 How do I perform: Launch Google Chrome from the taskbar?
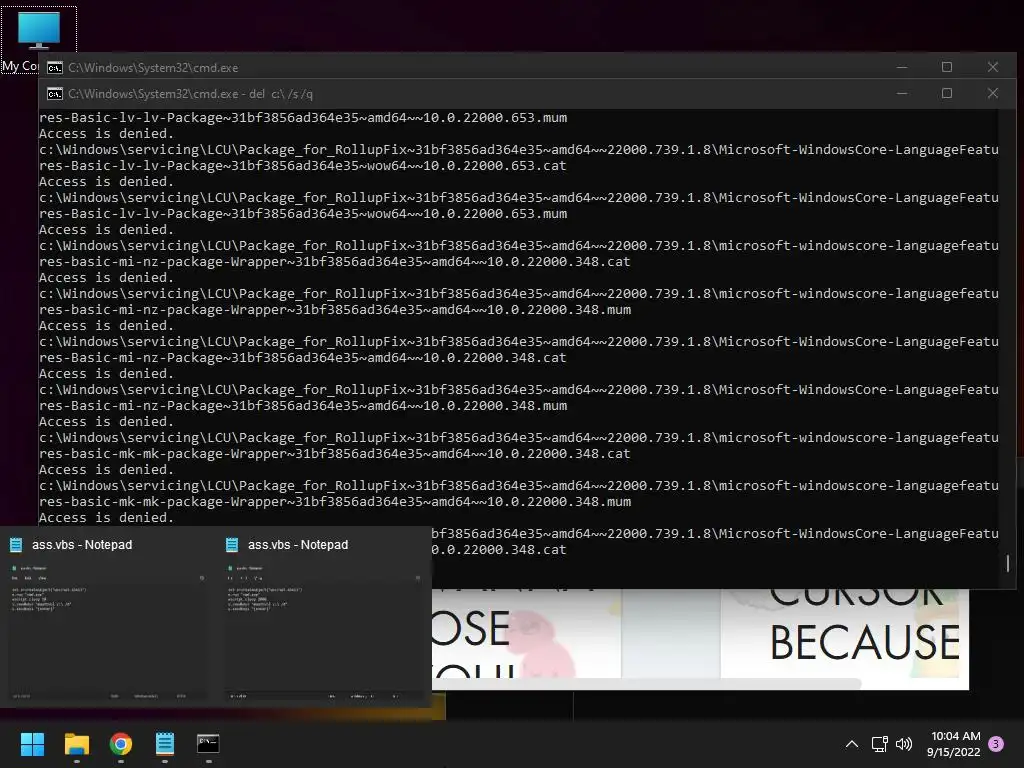(121, 744)
